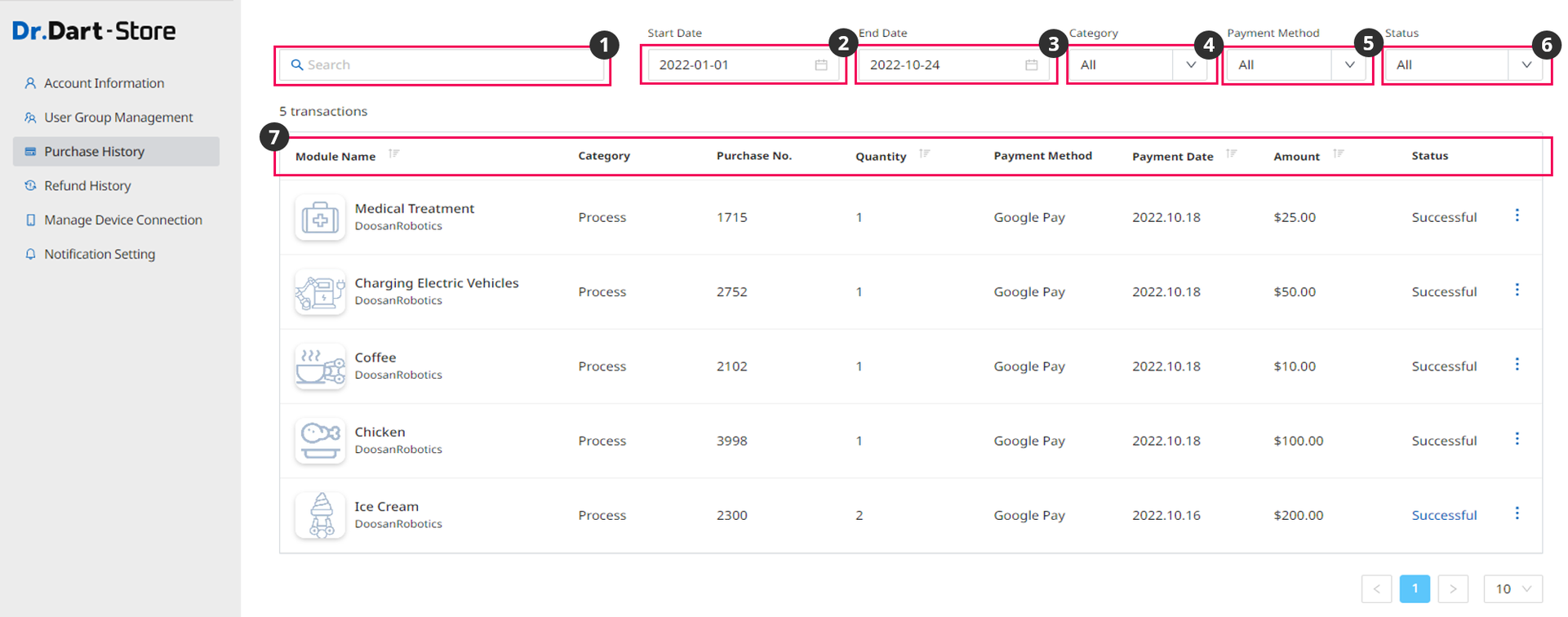Toggle sorting on Quantity column
The width and height of the screenshot is (1568, 617).
click(924, 153)
